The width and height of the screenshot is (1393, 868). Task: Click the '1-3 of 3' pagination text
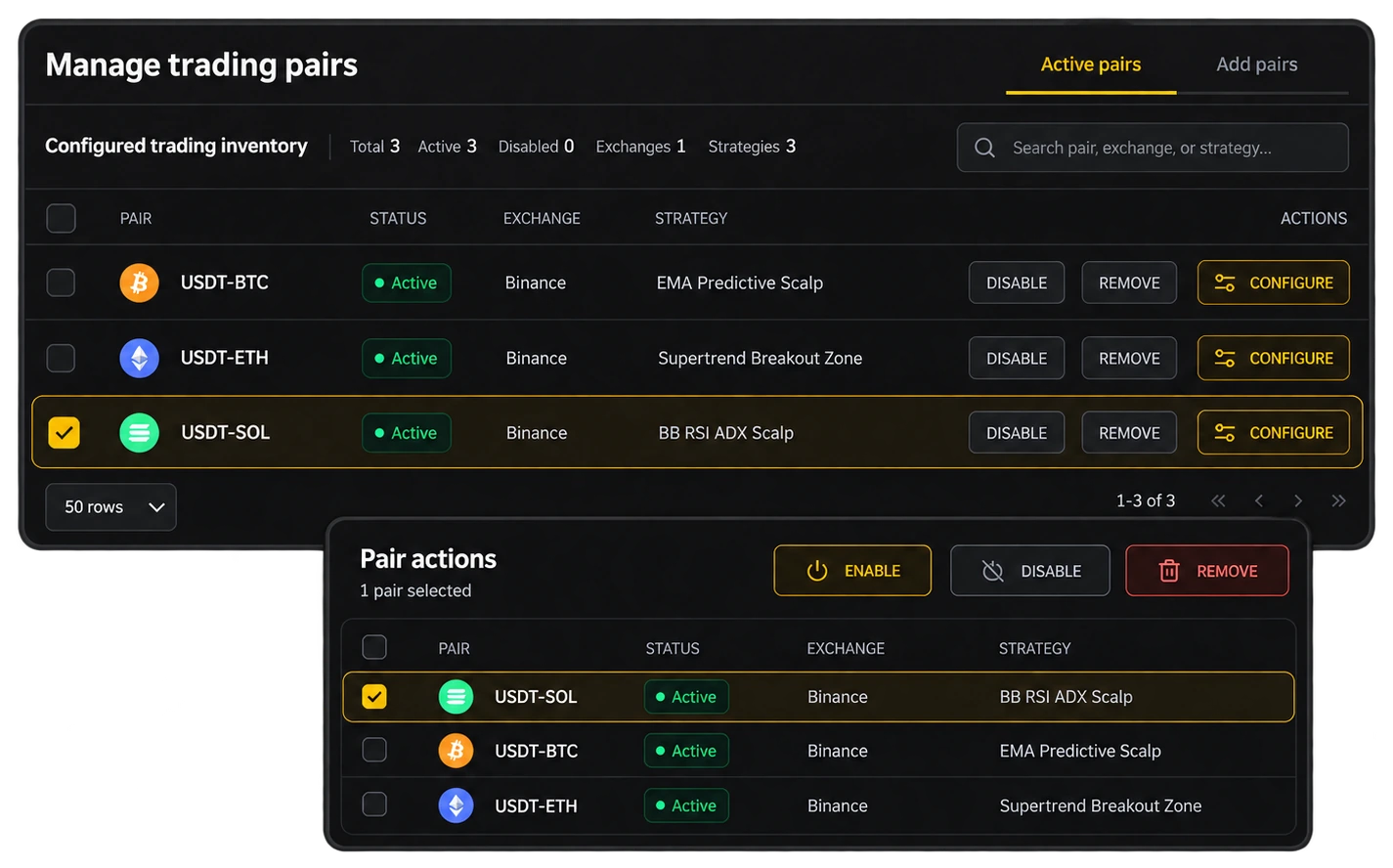coord(1146,500)
